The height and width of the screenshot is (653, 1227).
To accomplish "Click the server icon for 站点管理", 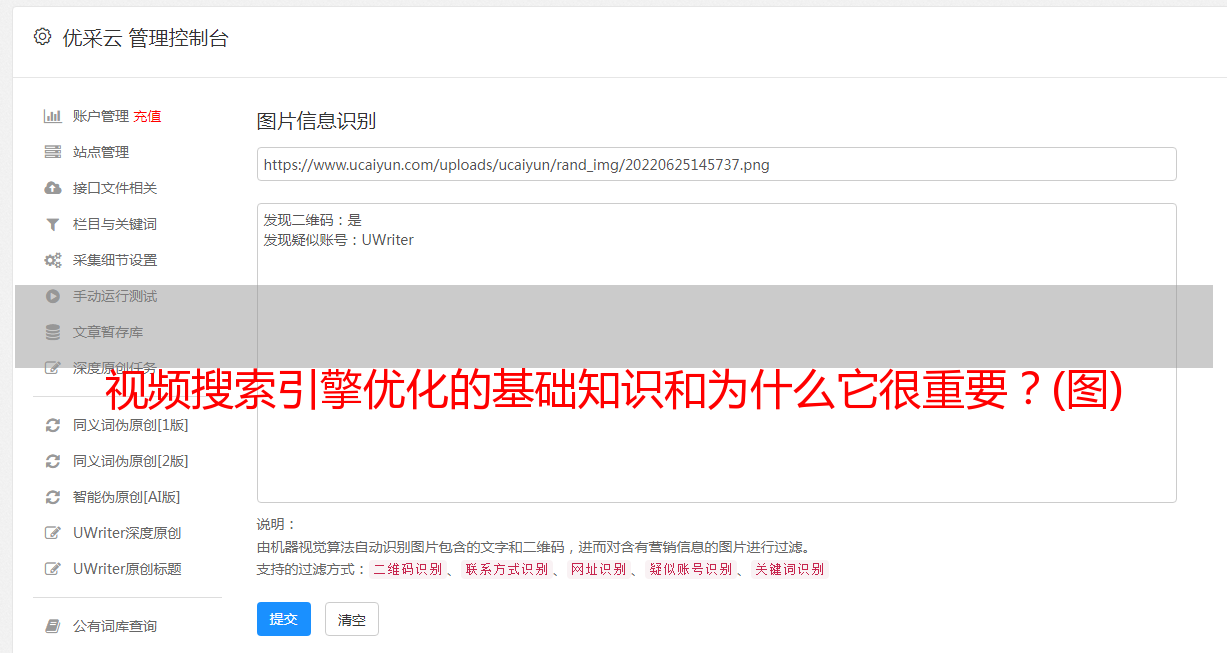I will (53, 152).
